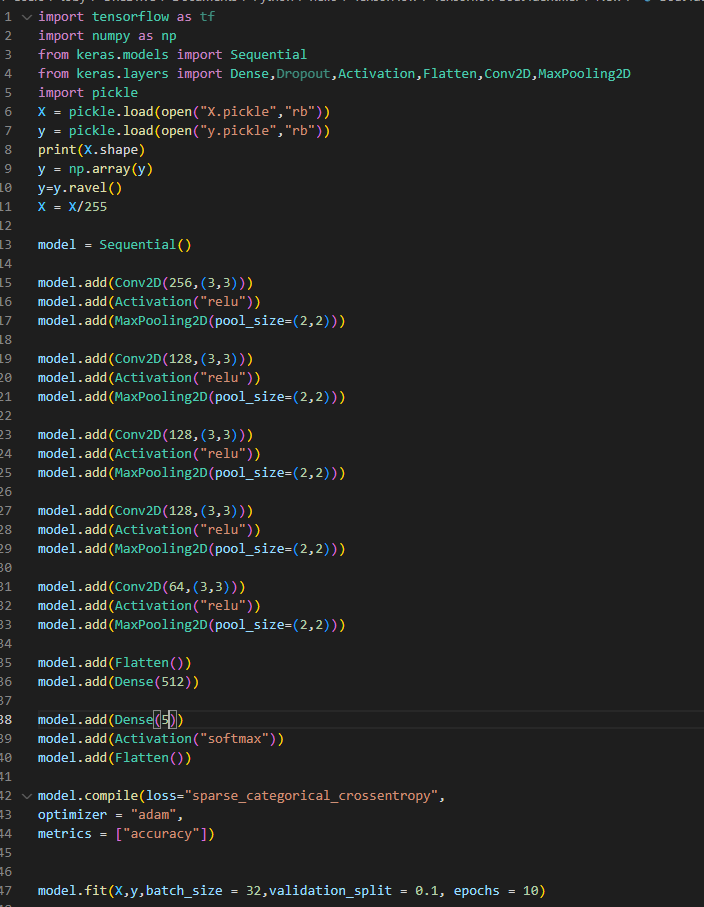The image size is (704, 907).
Task: Click the value 0.1 in model.fit
Action: pos(426,891)
